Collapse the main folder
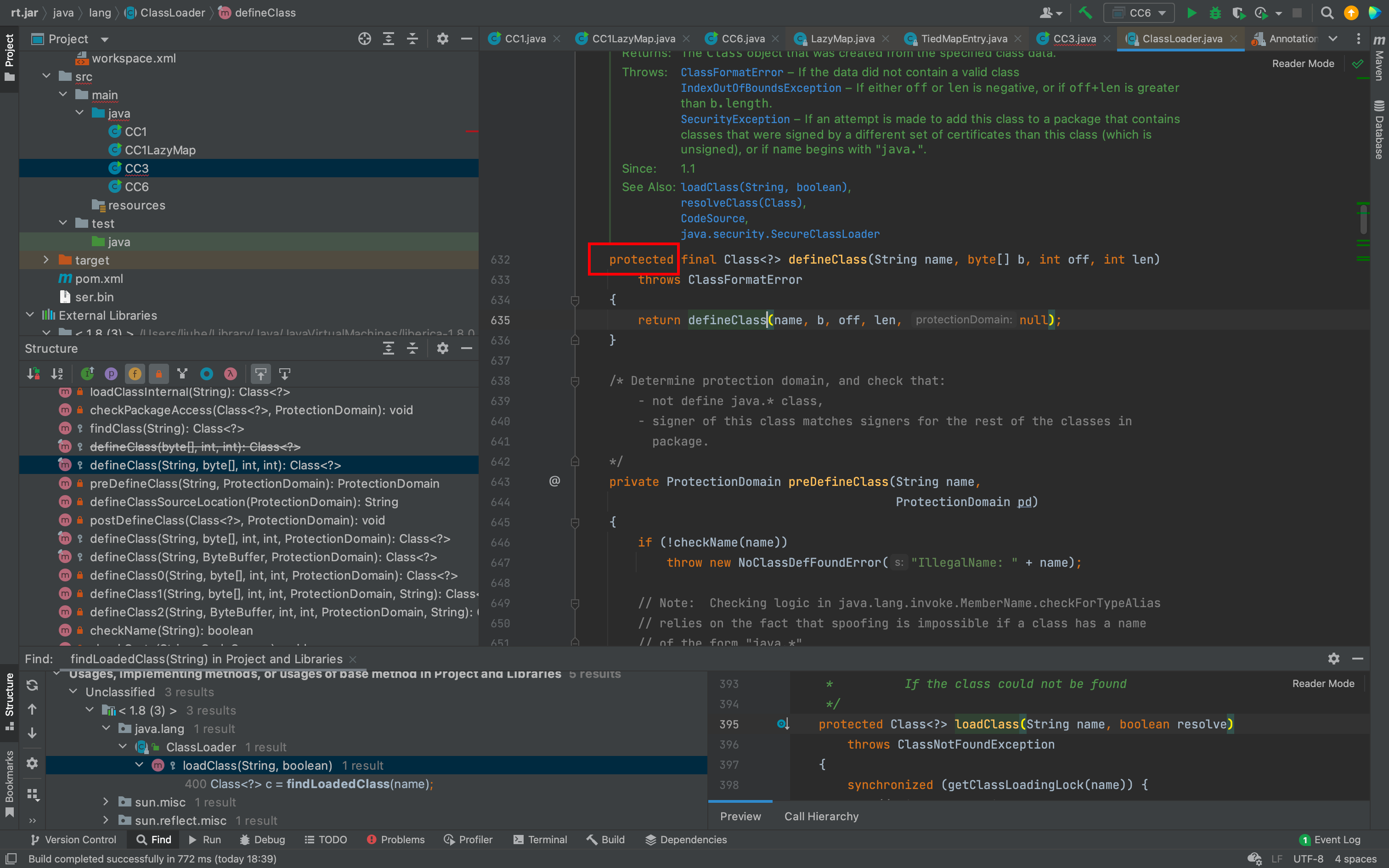Image resolution: width=1389 pixels, height=868 pixels. [63, 95]
